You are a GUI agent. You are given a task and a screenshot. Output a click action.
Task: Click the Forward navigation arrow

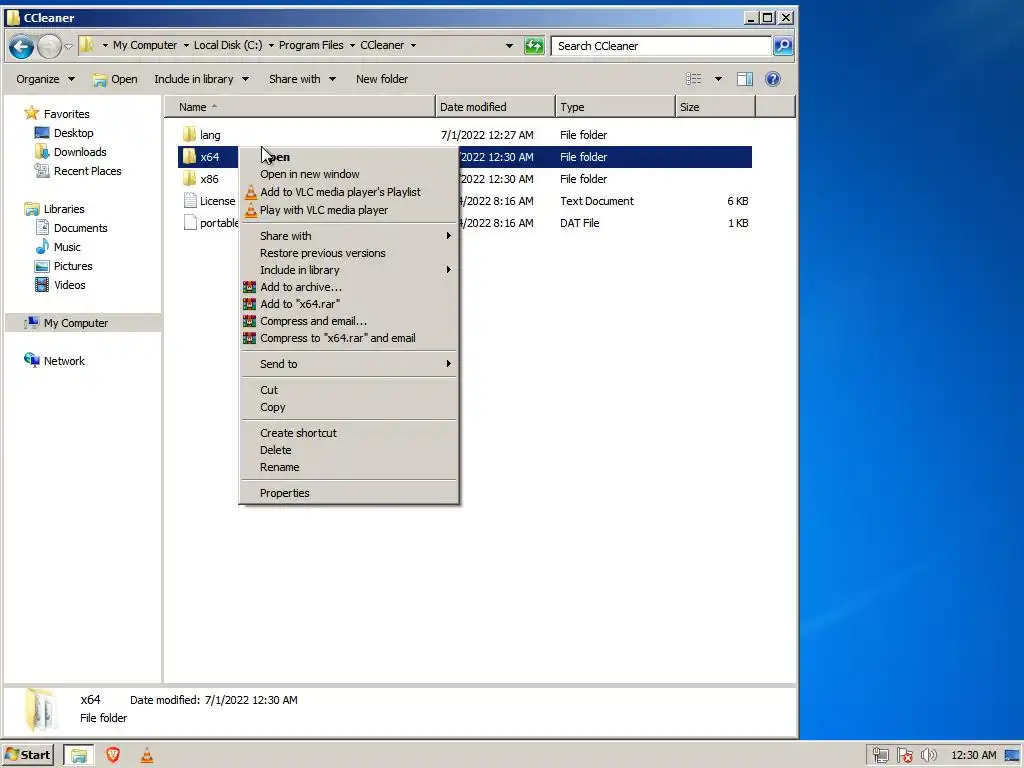tap(49, 46)
